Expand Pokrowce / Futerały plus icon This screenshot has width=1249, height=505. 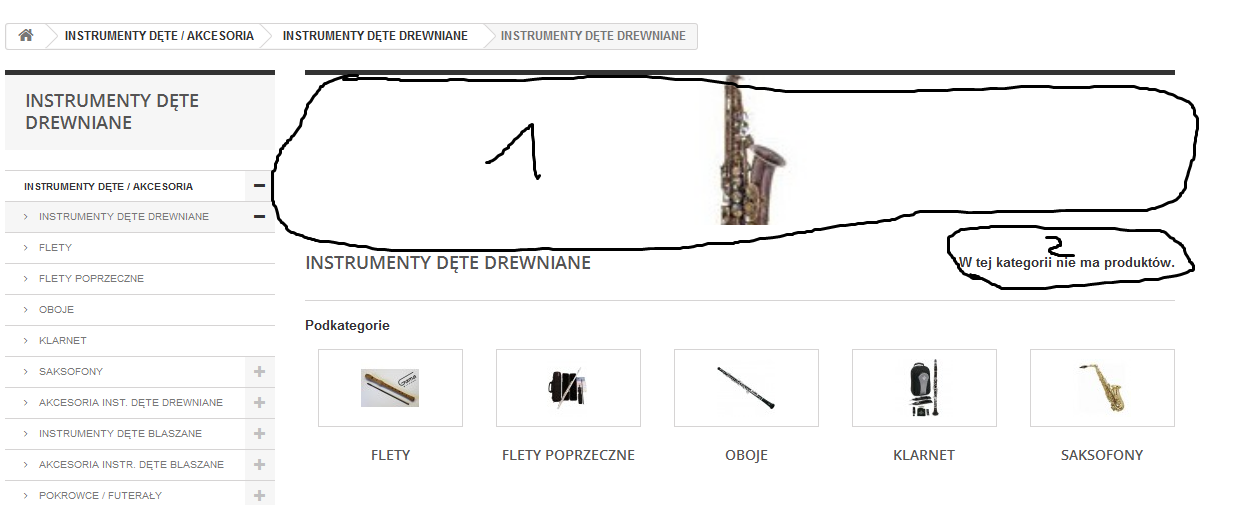[259, 495]
